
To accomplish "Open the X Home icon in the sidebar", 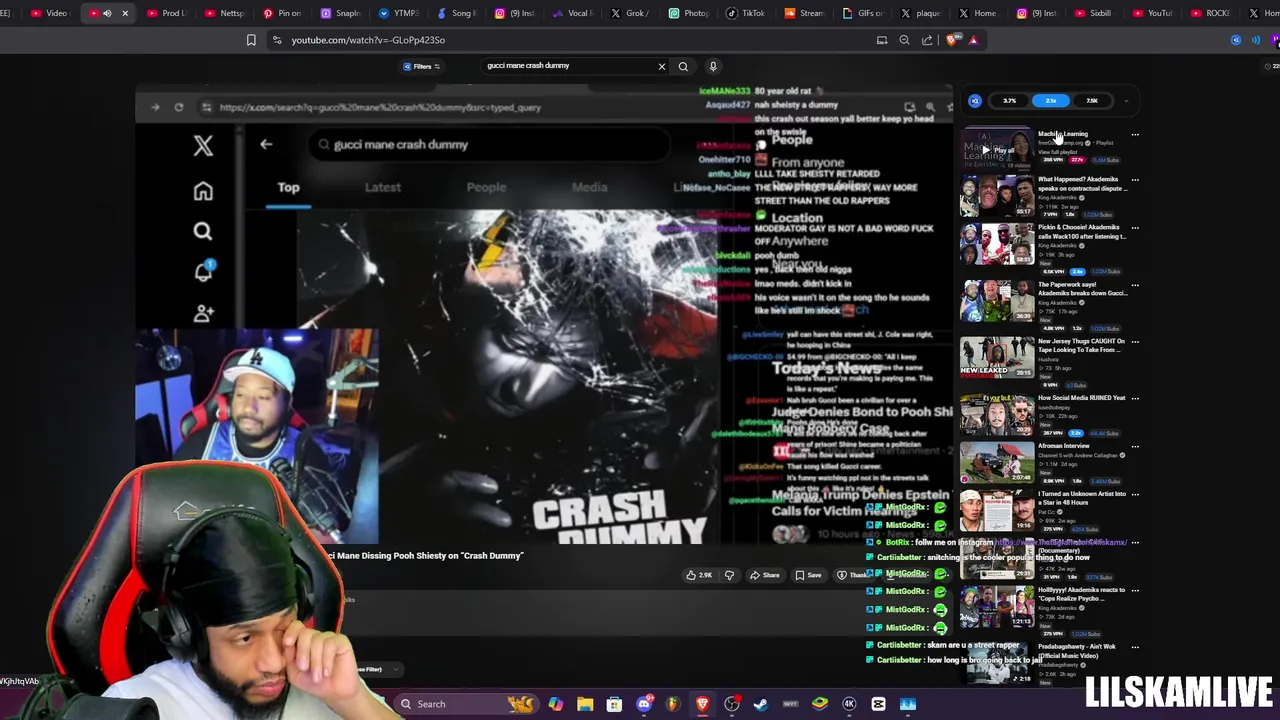I will pyautogui.click(x=203, y=191).
